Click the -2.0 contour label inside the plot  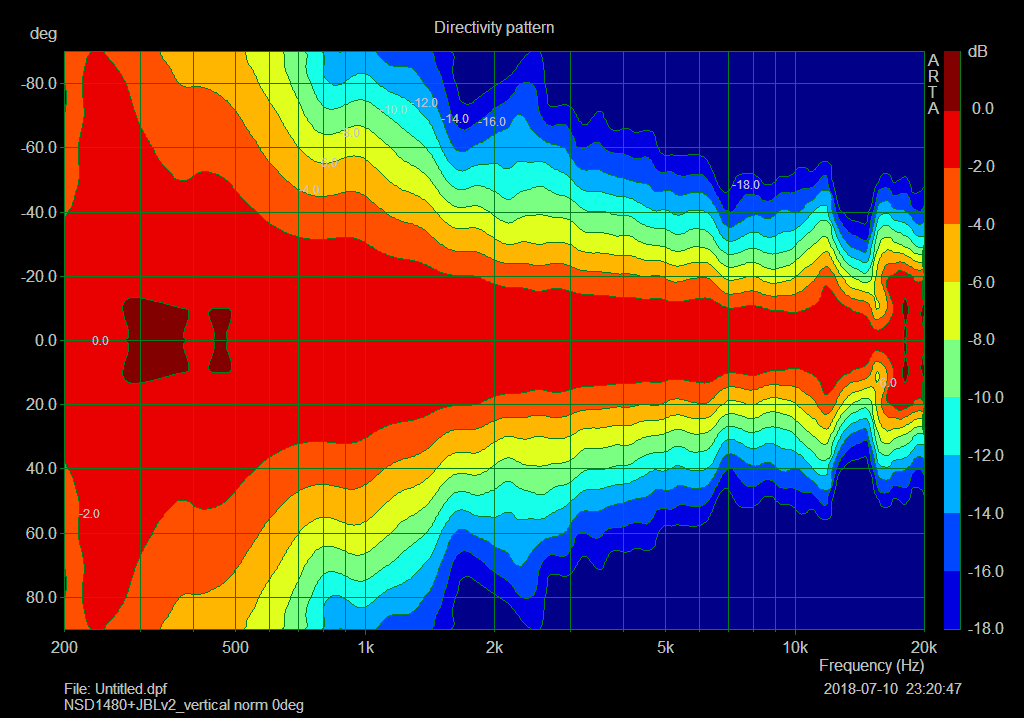89,514
